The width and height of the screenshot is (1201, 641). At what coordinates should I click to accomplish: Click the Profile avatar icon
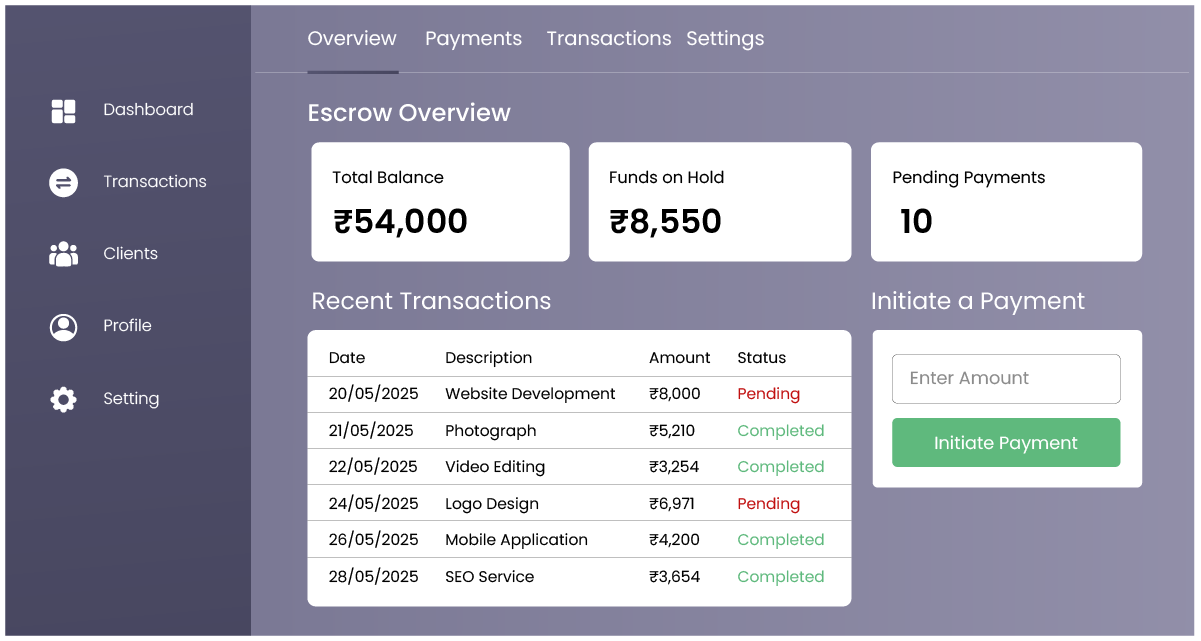(63, 326)
